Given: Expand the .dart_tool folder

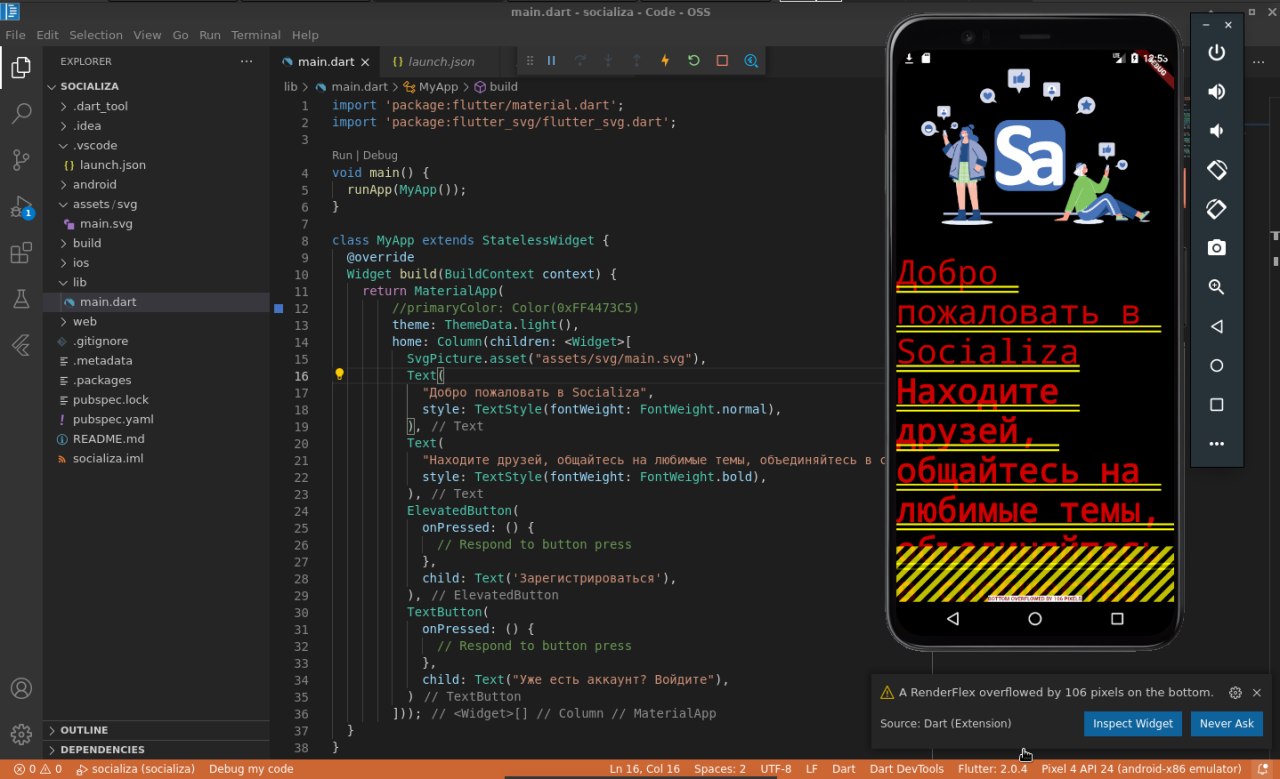Looking at the screenshot, I should pyautogui.click(x=100, y=106).
